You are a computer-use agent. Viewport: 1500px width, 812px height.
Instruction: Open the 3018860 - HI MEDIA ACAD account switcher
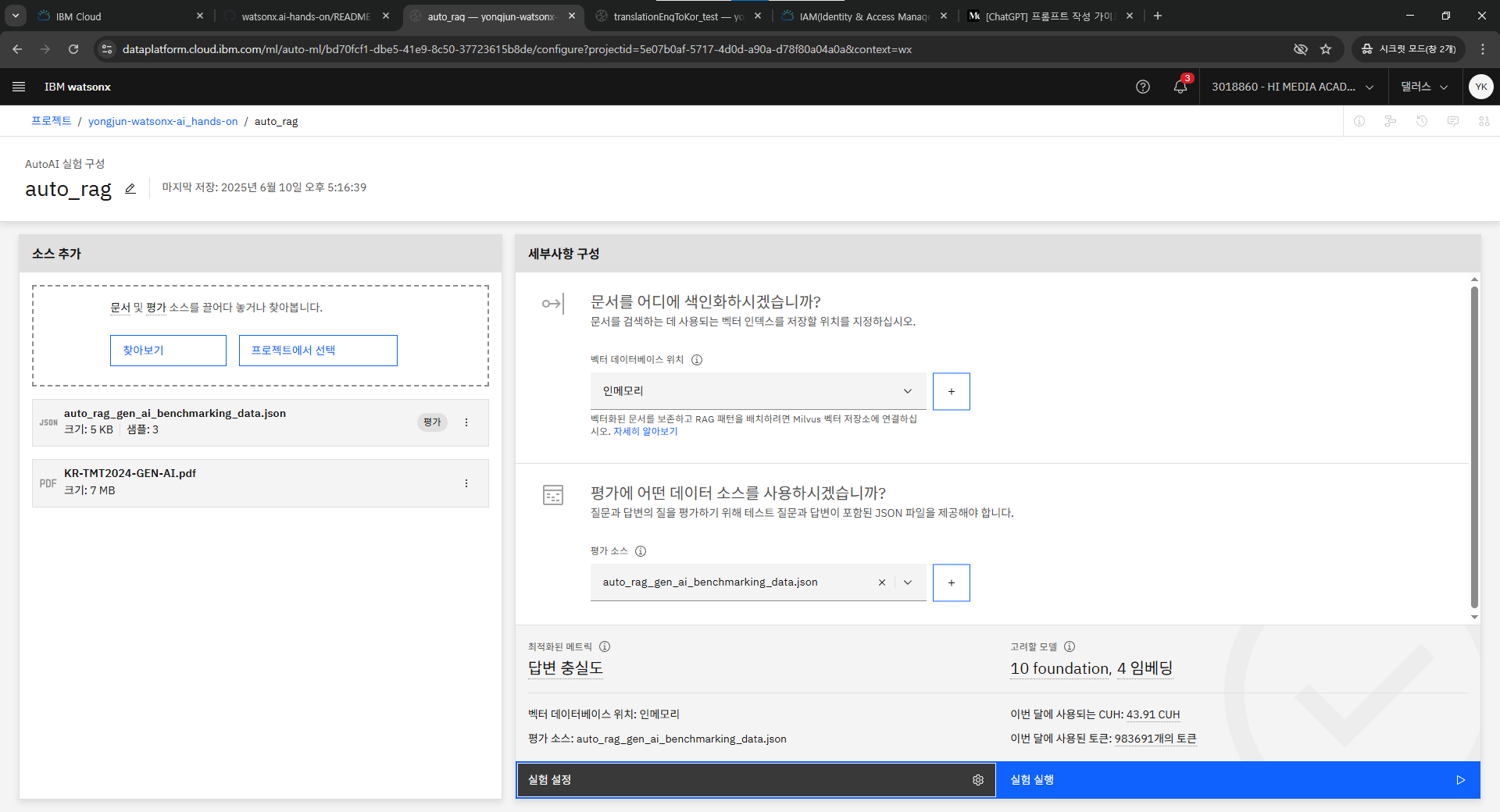pyautogui.click(x=1293, y=87)
